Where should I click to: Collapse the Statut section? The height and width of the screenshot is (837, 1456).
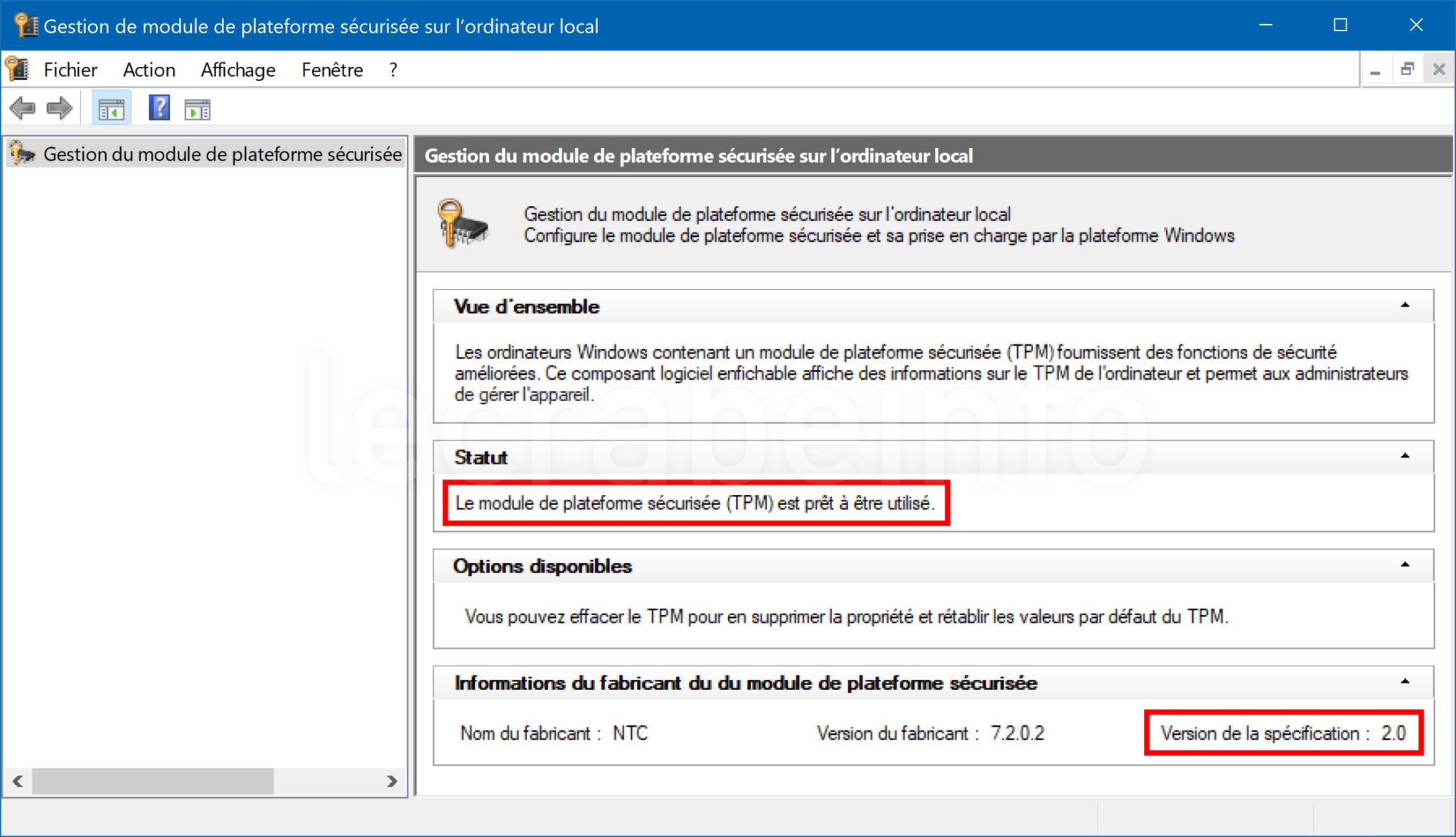1405,457
